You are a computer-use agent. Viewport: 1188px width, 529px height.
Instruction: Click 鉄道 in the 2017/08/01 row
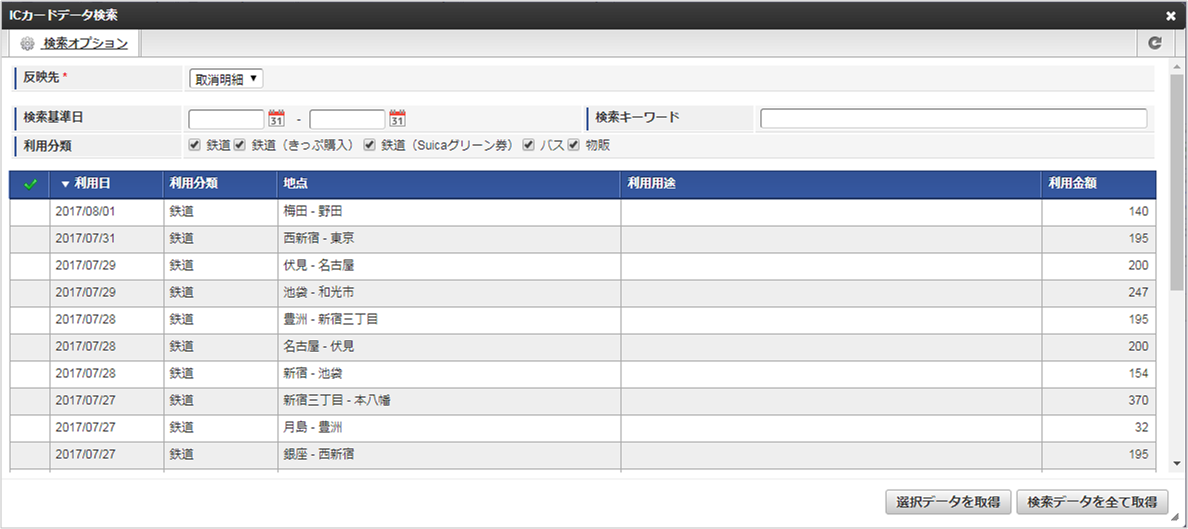click(182, 212)
